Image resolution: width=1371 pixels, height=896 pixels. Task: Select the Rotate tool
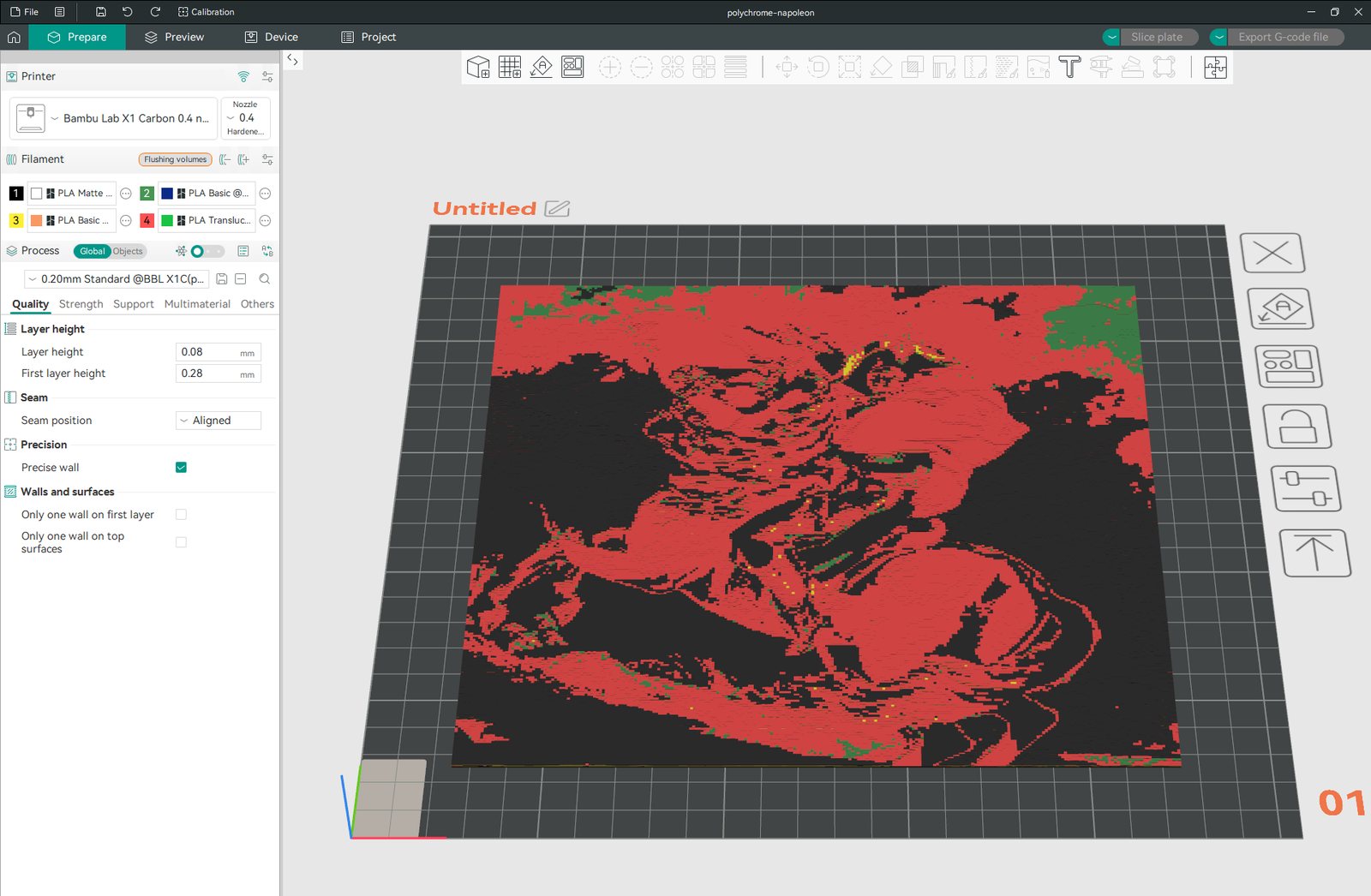pos(818,67)
